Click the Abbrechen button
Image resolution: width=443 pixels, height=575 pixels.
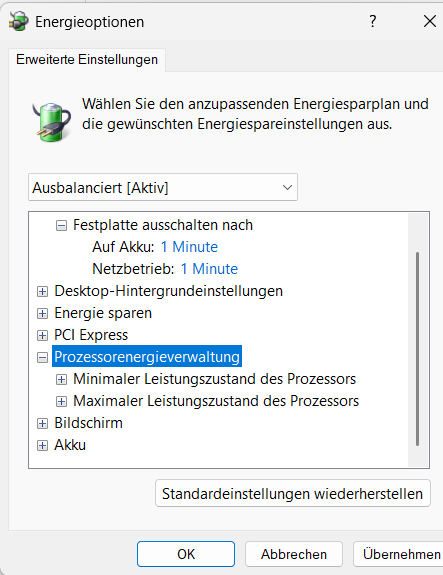(294, 554)
